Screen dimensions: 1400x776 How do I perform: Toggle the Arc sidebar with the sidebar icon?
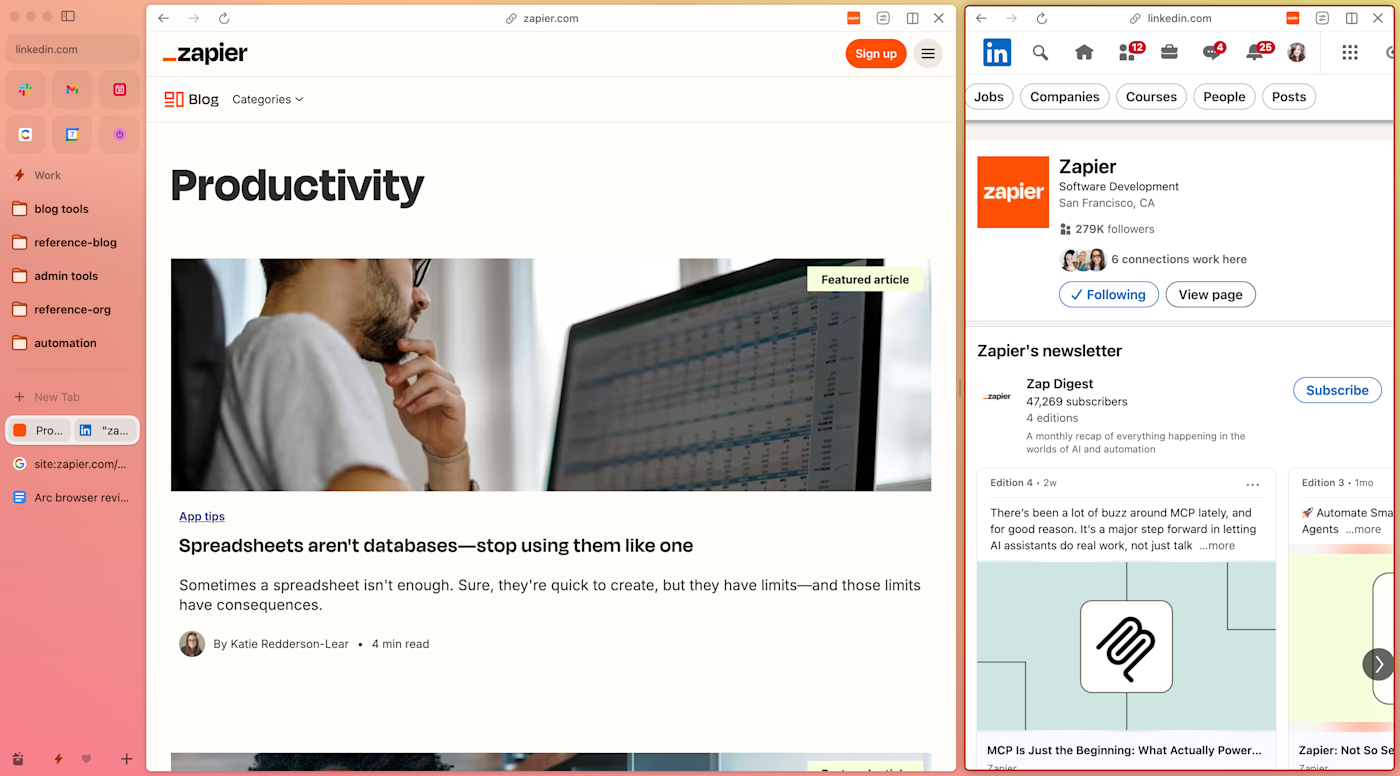(68, 17)
